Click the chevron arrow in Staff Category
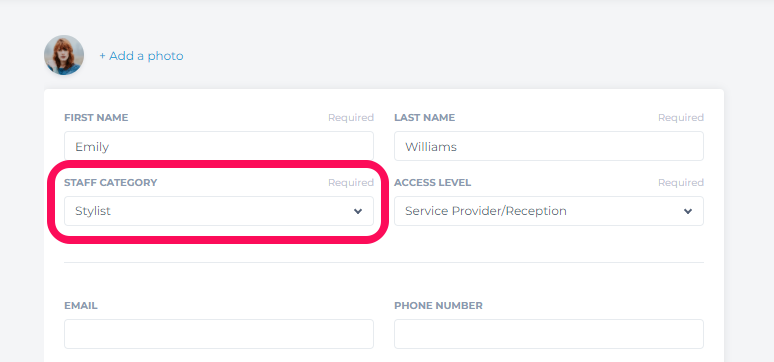 click(358, 211)
